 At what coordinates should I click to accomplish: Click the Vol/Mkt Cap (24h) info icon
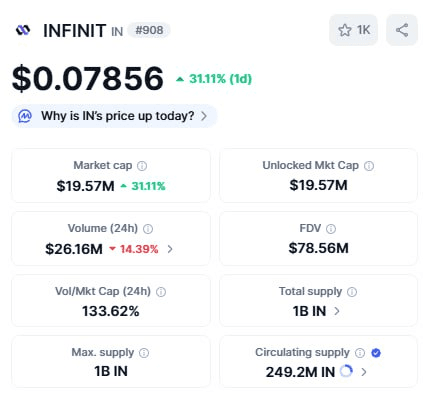coord(161,292)
